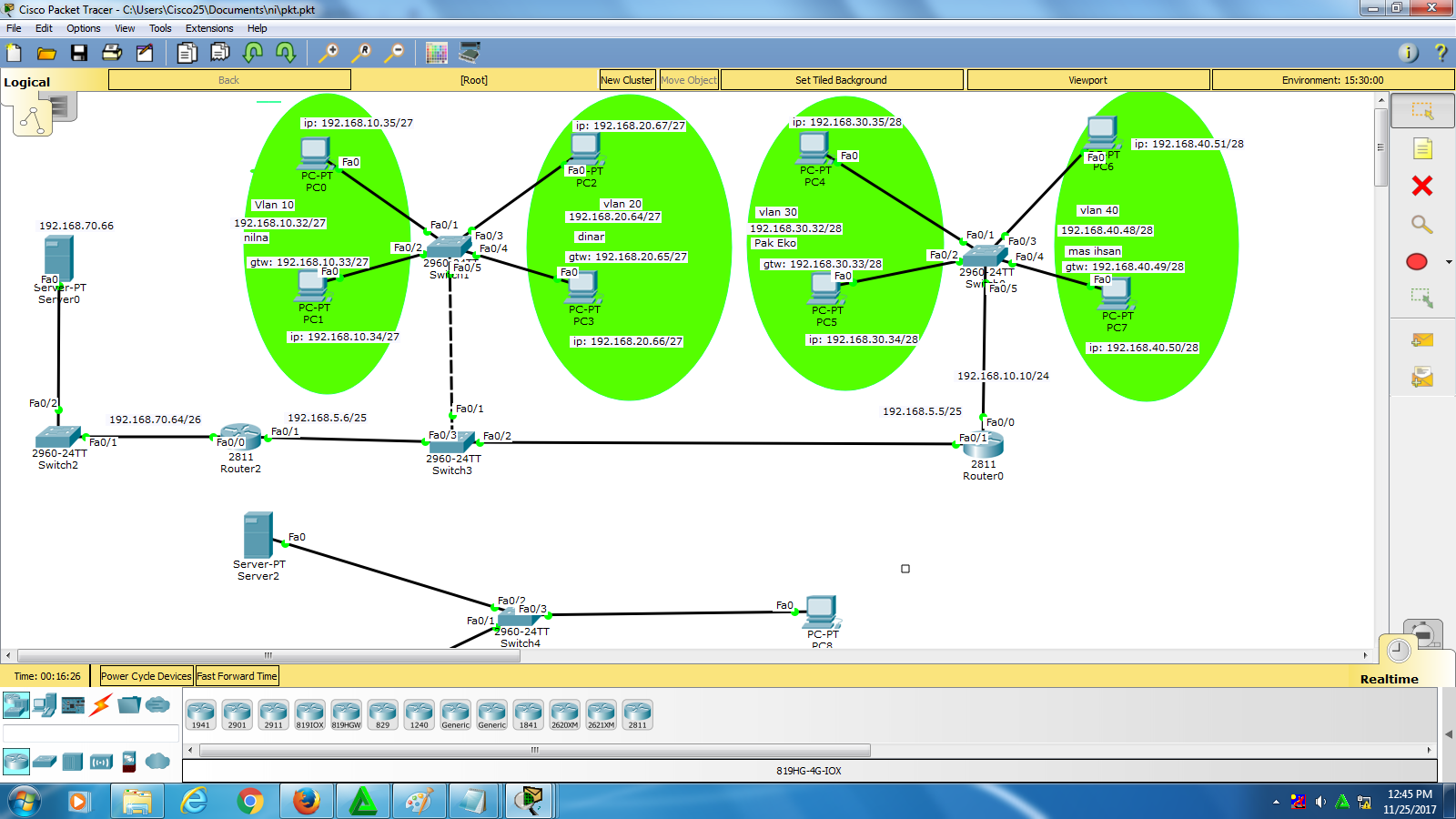Open the color palette dialog icon
This screenshot has width=1456, height=819.
(x=435, y=53)
